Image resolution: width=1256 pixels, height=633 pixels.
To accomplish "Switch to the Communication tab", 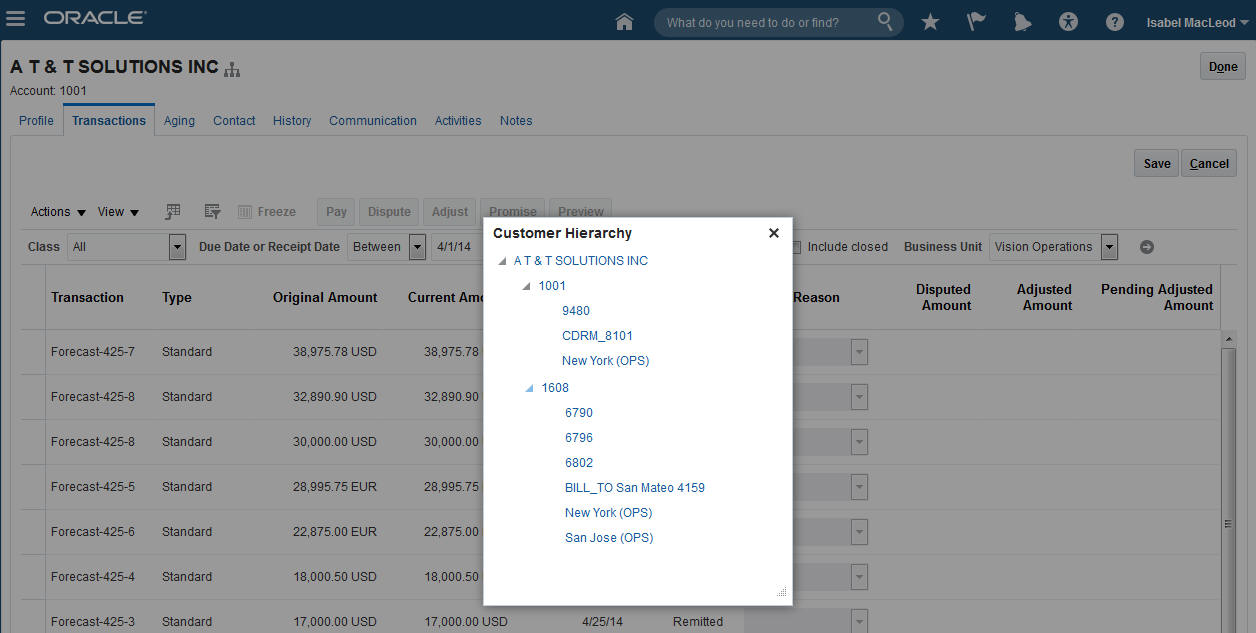I will point(373,121).
